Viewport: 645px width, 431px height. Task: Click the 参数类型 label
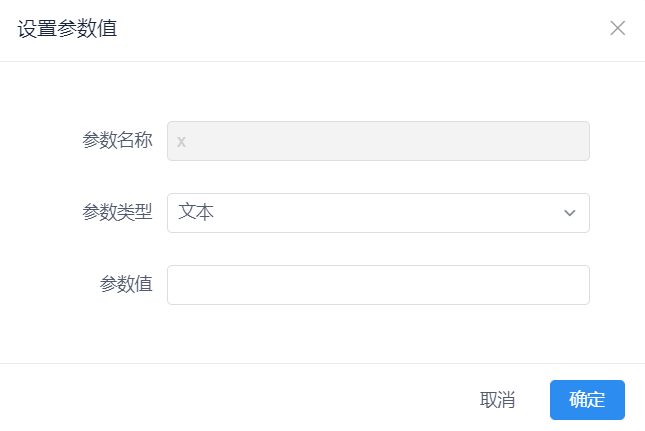point(117,213)
